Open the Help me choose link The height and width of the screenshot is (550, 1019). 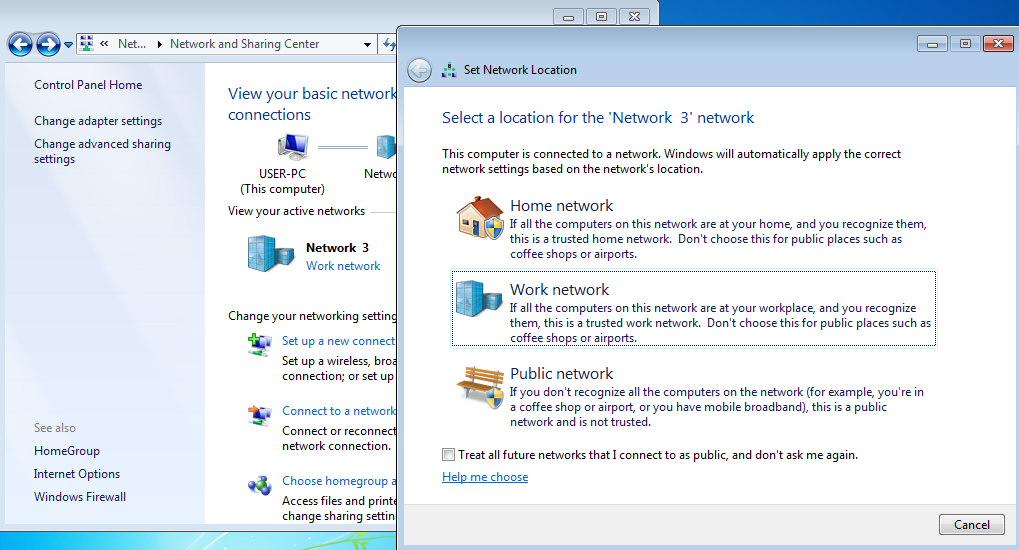click(485, 477)
